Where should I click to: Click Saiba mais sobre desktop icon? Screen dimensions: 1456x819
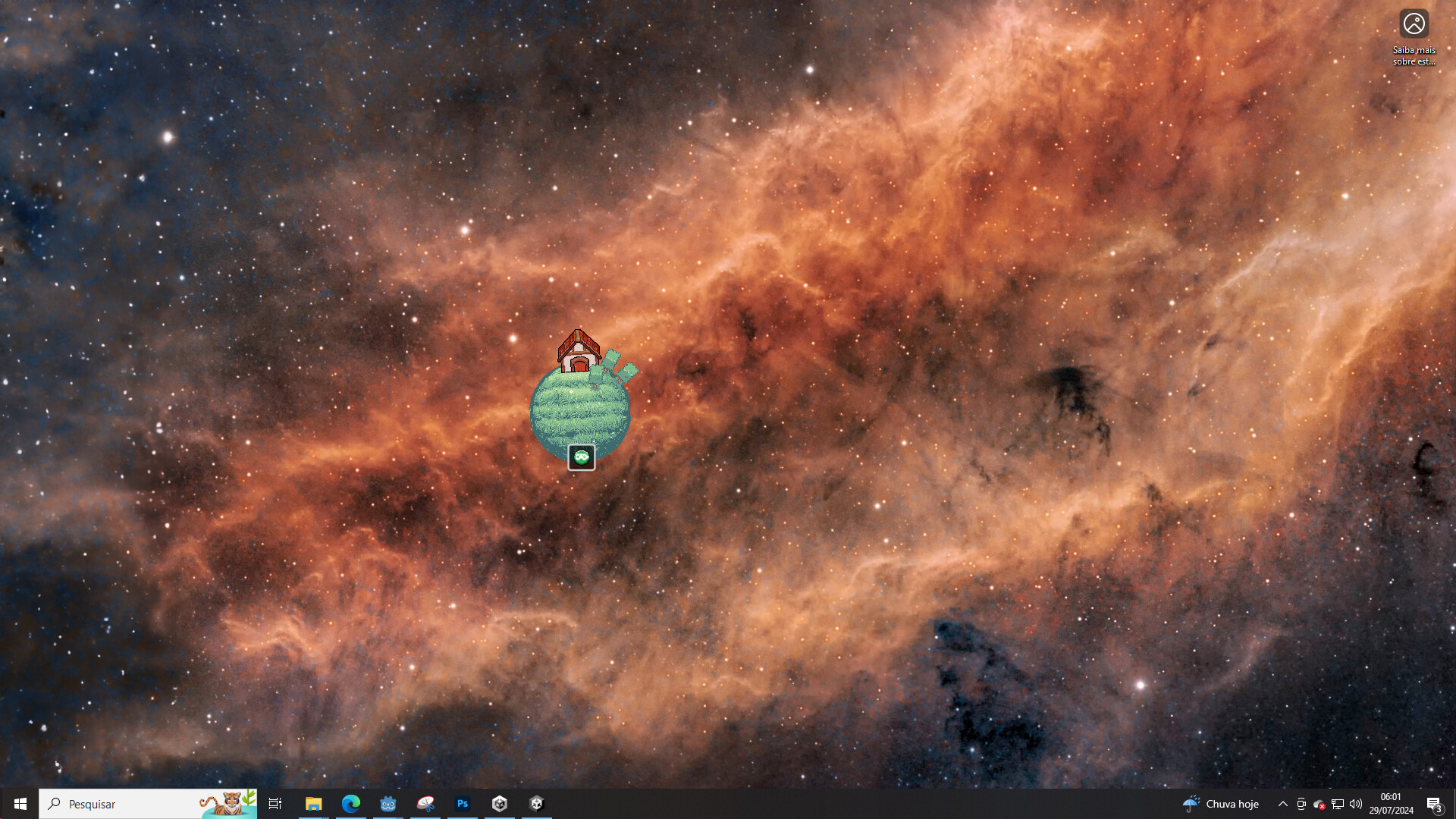pyautogui.click(x=1414, y=38)
